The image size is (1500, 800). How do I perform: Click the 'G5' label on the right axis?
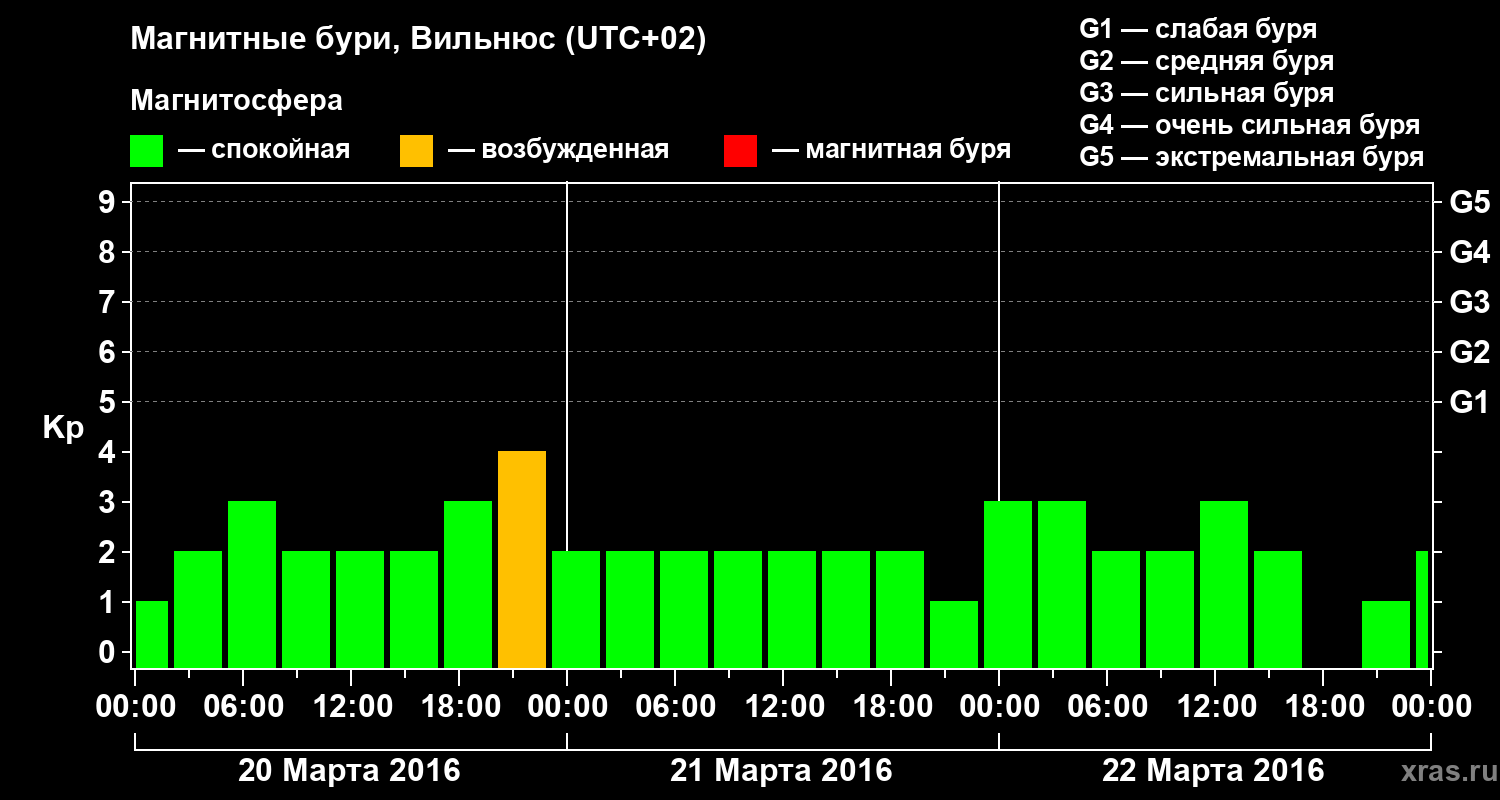pyautogui.click(x=1469, y=202)
